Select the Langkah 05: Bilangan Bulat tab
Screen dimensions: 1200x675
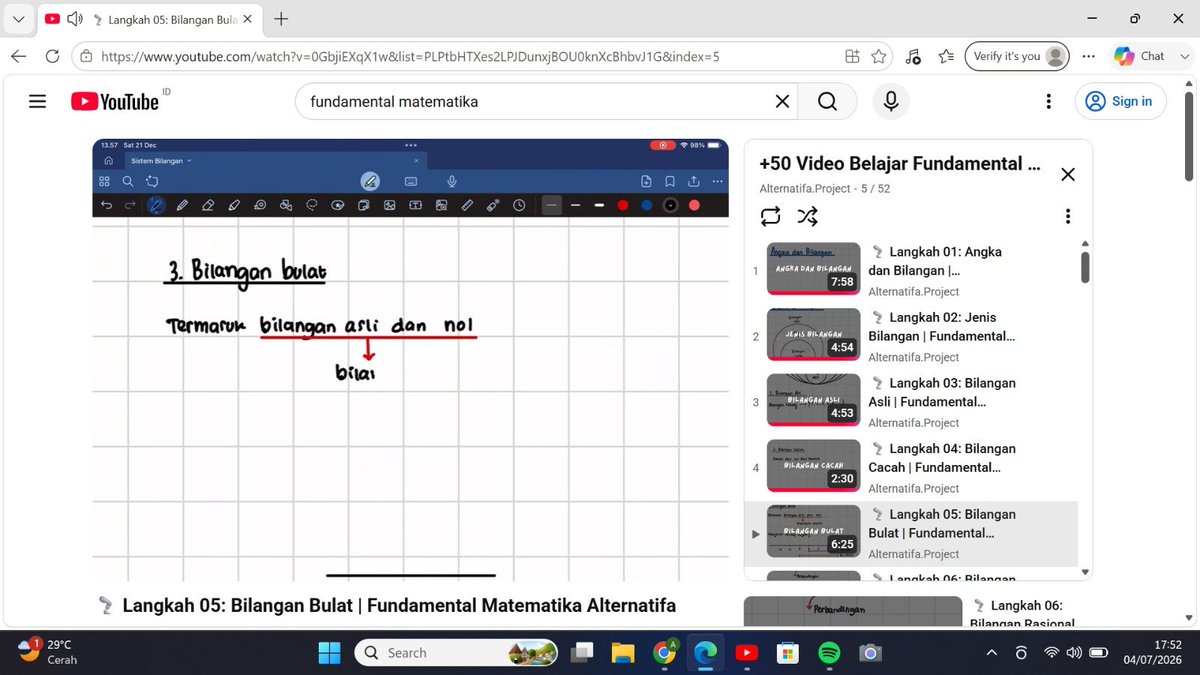click(x=150, y=19)
